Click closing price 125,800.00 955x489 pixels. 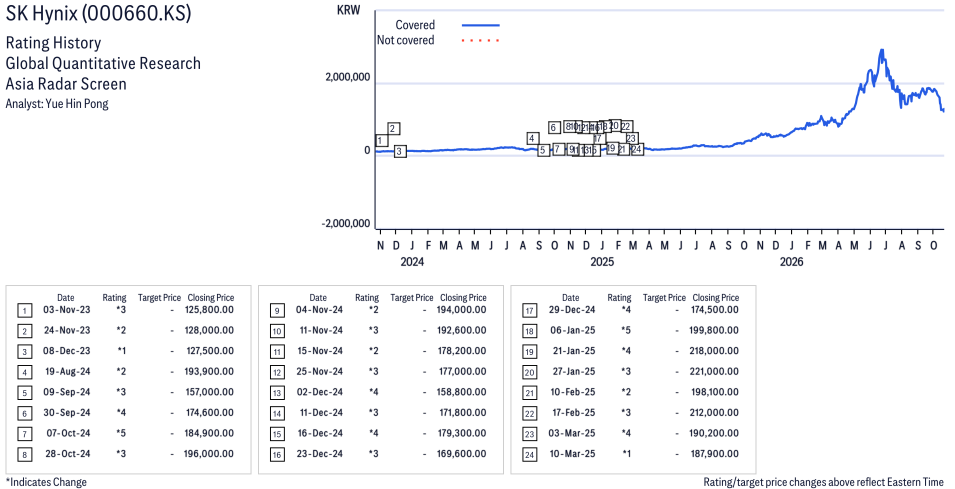click(210, 309)
